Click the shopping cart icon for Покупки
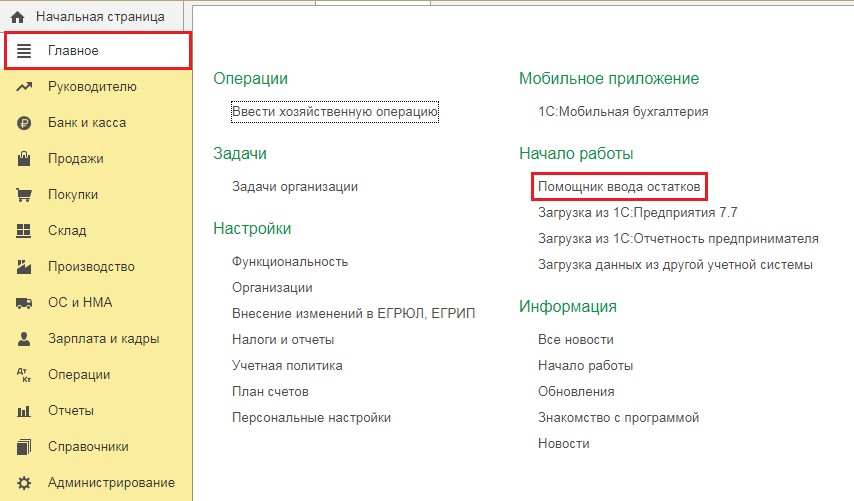Screen dimensions: 854x501 click(24, 195)
